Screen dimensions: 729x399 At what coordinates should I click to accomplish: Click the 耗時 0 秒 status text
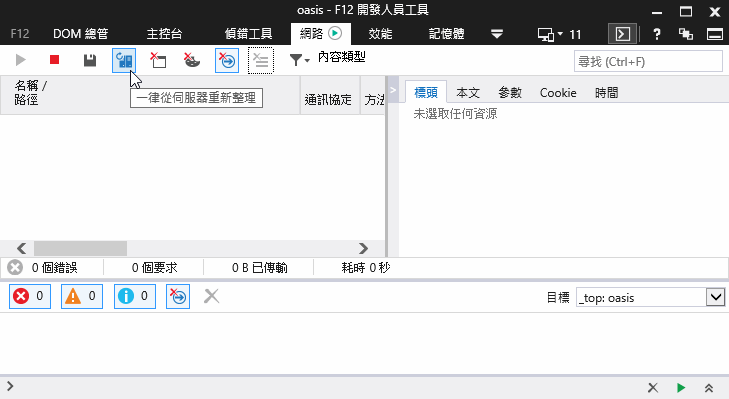point(366,268)
